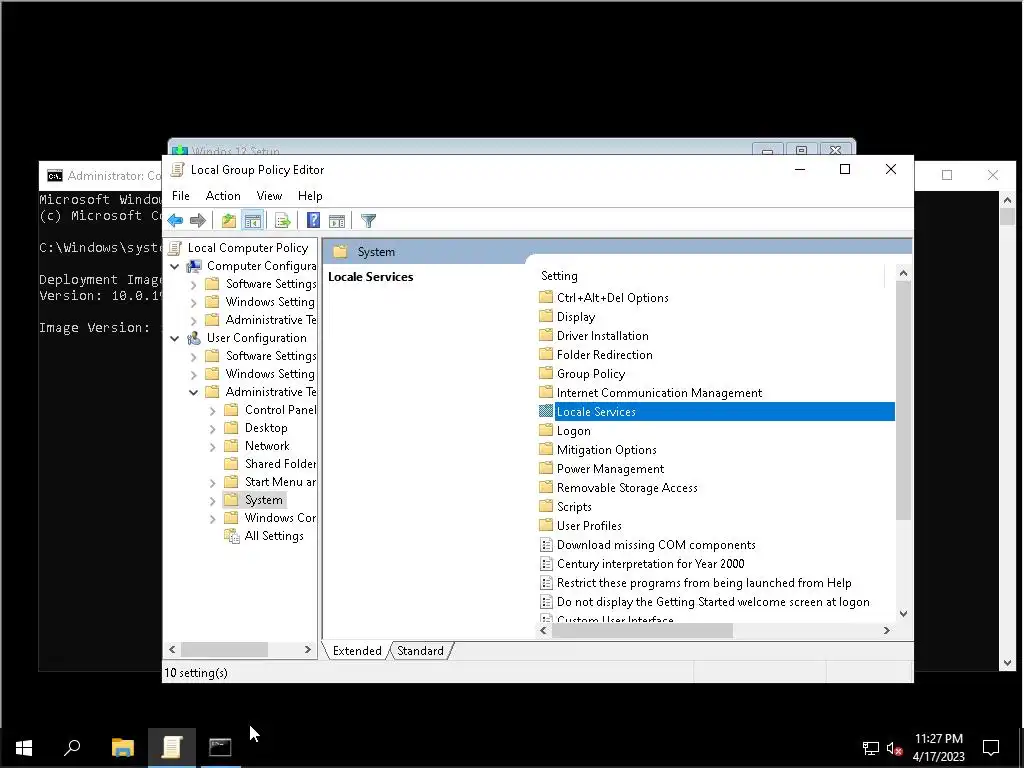Click the Restrict these programs policy icon
Screen dimensions: 1024x768
546,583
